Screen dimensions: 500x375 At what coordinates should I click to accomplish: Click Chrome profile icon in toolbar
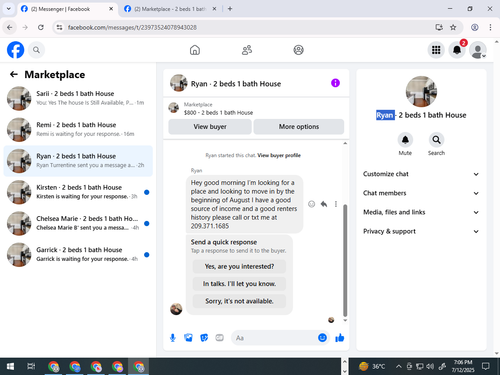click(x=475, y=27)
